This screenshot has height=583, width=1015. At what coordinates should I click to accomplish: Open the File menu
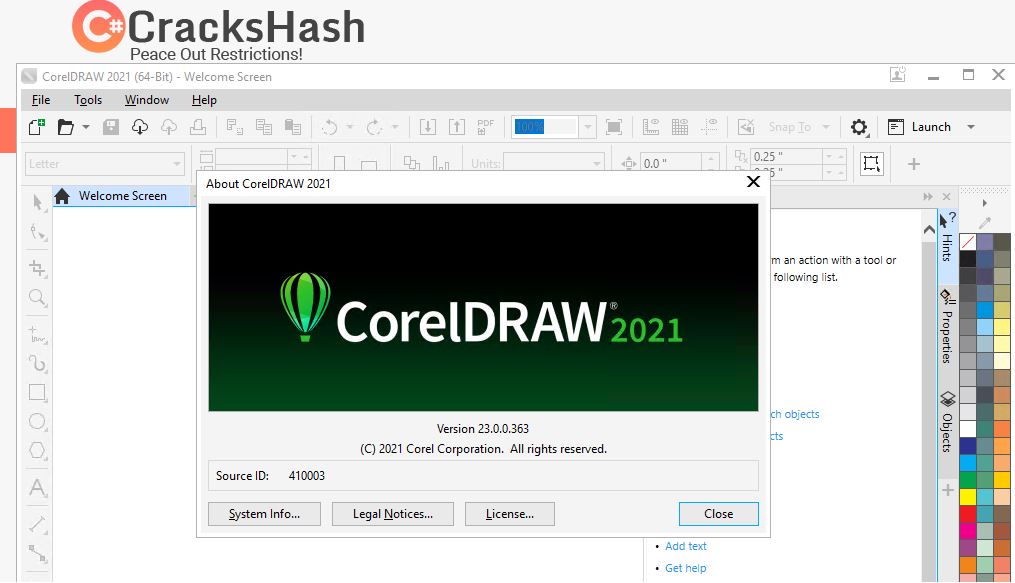point(41,100)
